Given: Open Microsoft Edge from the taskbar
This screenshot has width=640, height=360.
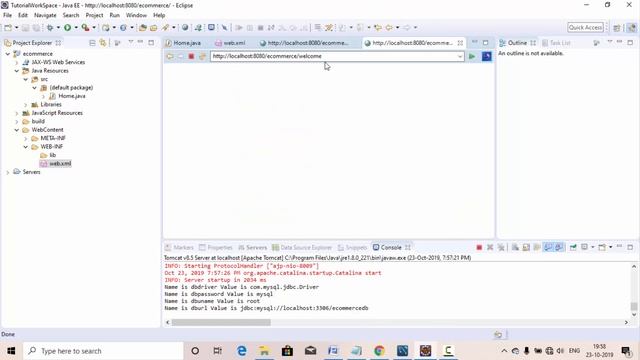Looking at the screenshot, I should [242, 351].
